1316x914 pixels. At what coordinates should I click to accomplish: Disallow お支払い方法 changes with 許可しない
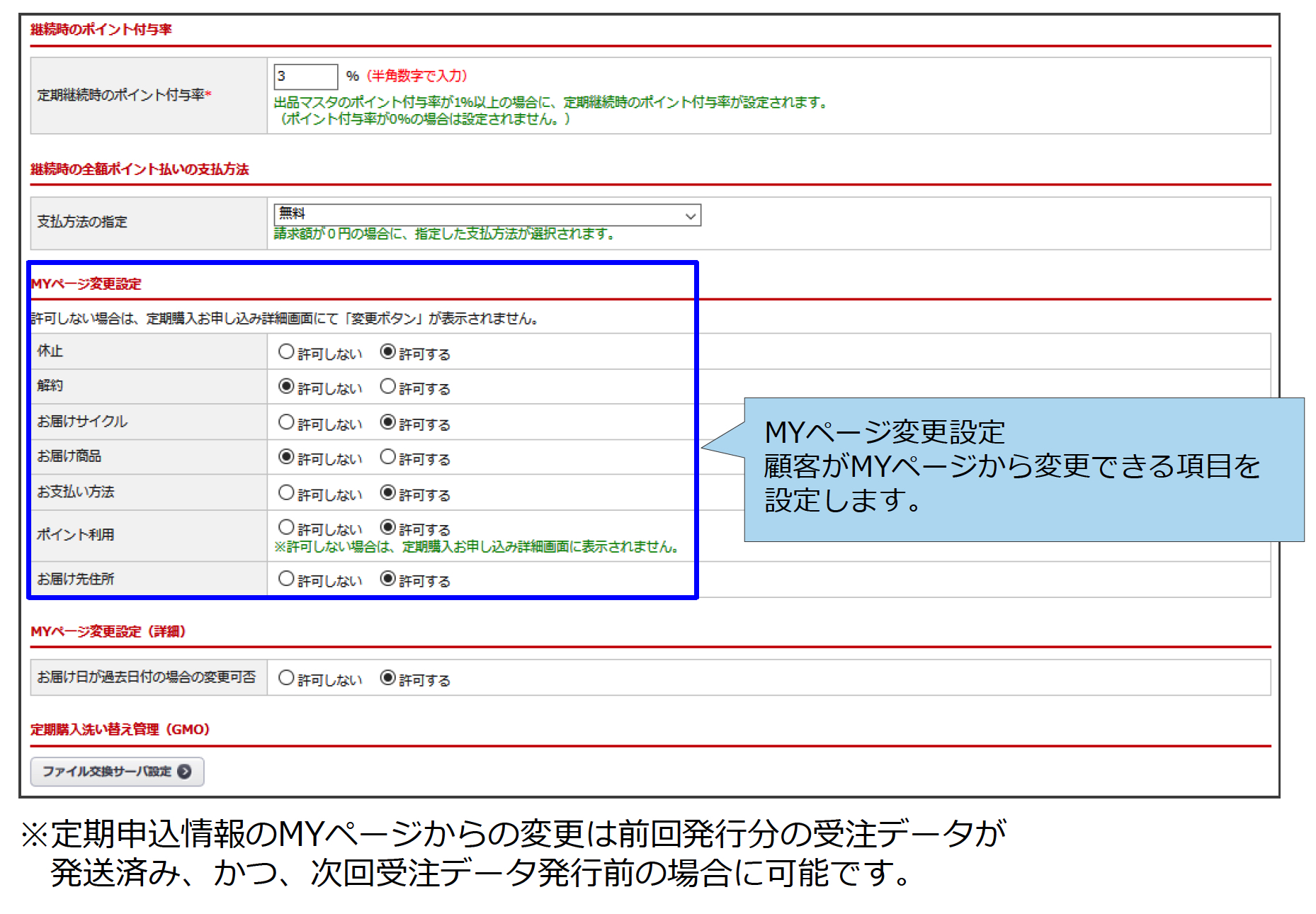point(286,492)
